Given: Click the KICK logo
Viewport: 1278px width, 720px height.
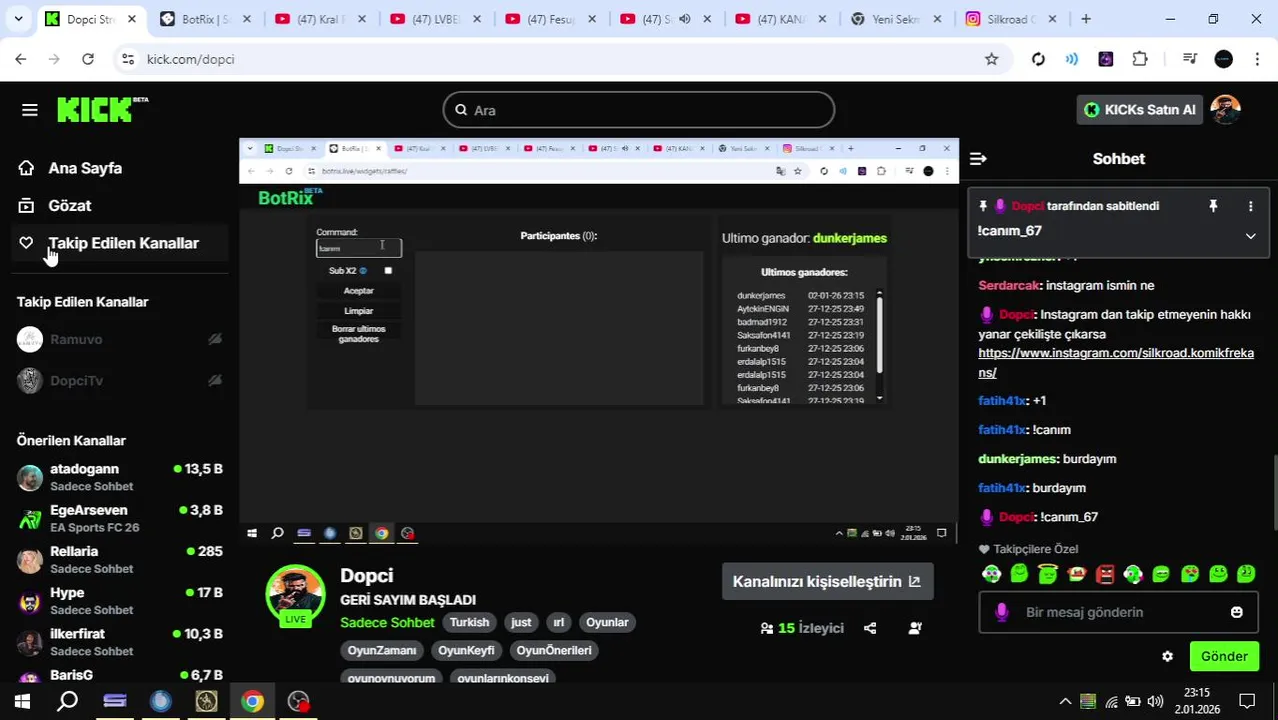Looking at the screenshot, I should point(102,109).
